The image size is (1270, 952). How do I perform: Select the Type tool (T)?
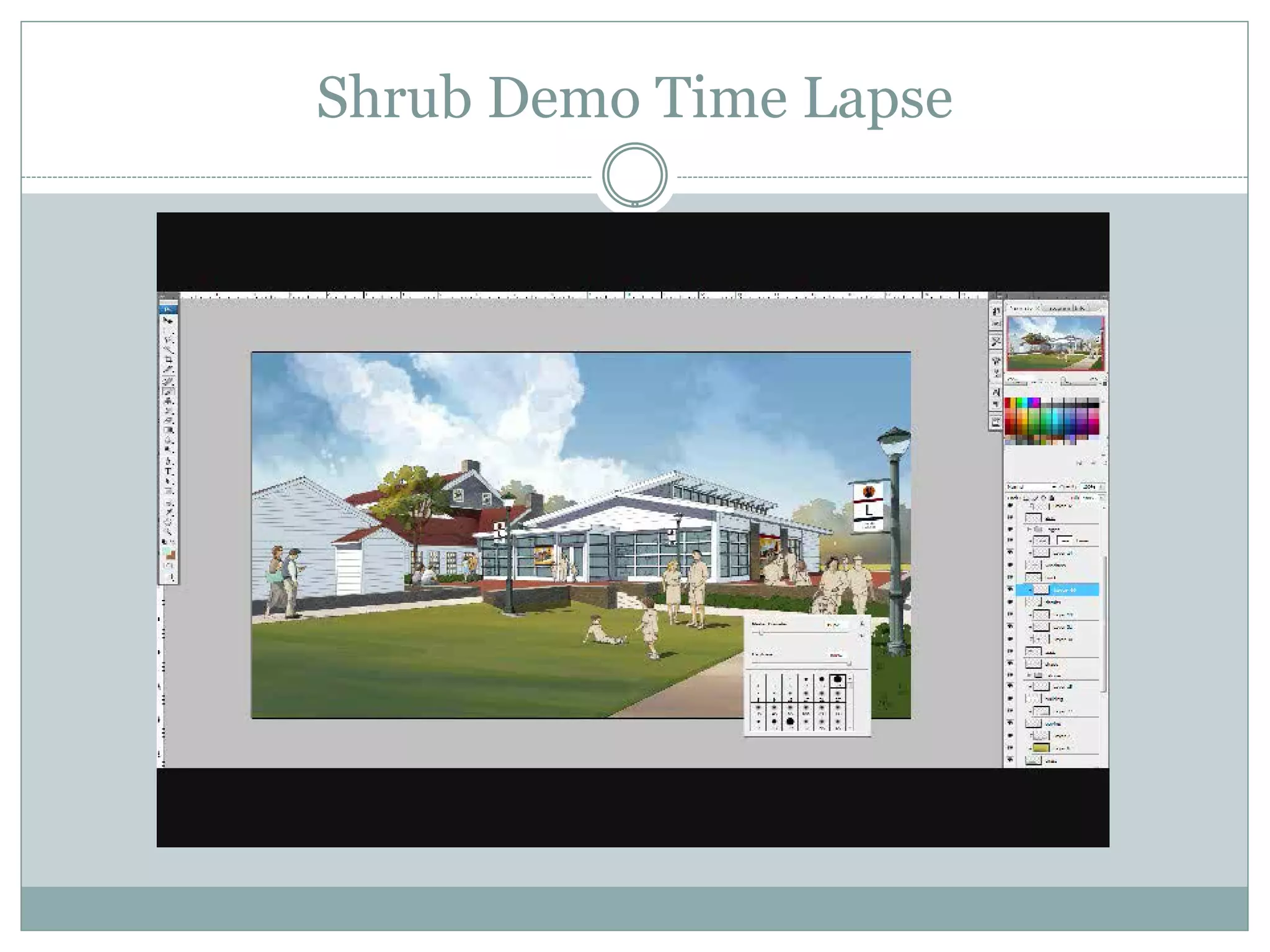168,471
